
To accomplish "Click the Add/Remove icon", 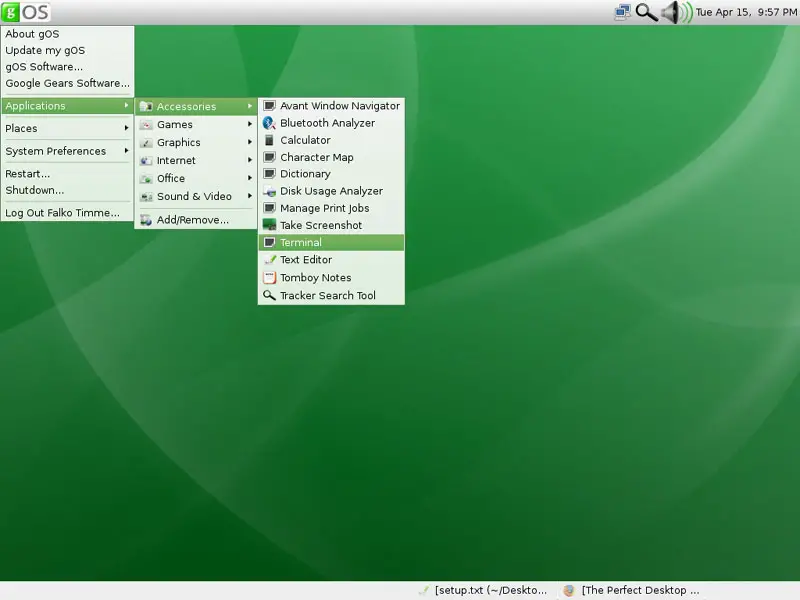I will coord(146,220).
